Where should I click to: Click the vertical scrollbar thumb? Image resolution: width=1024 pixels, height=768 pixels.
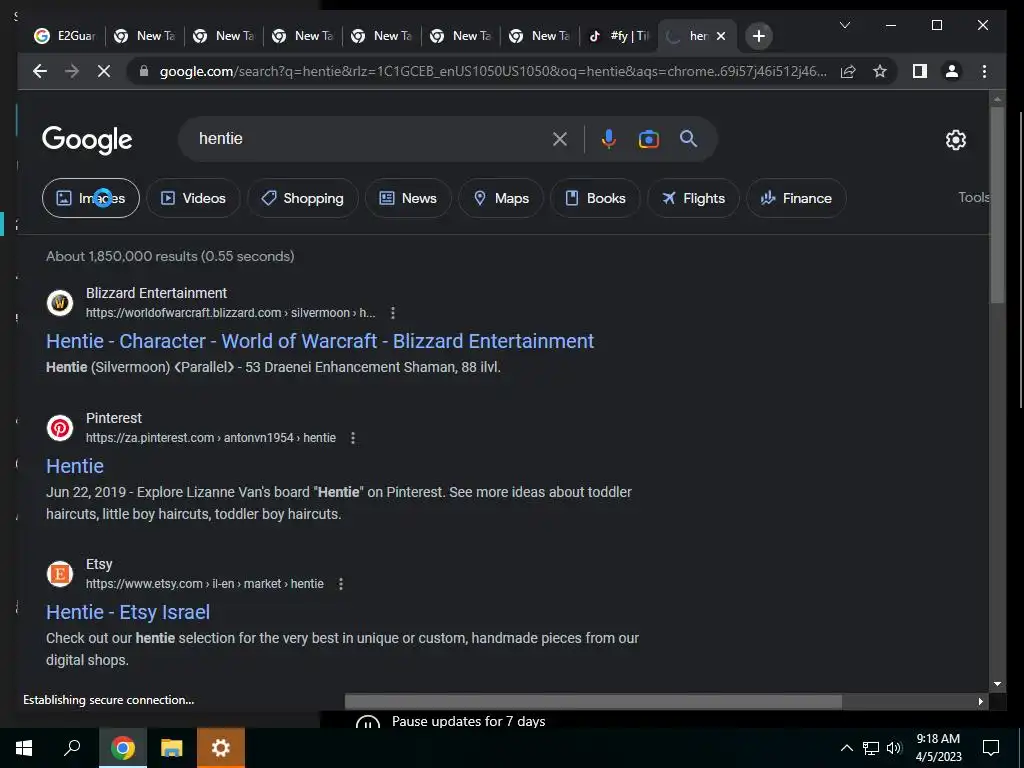997,205
